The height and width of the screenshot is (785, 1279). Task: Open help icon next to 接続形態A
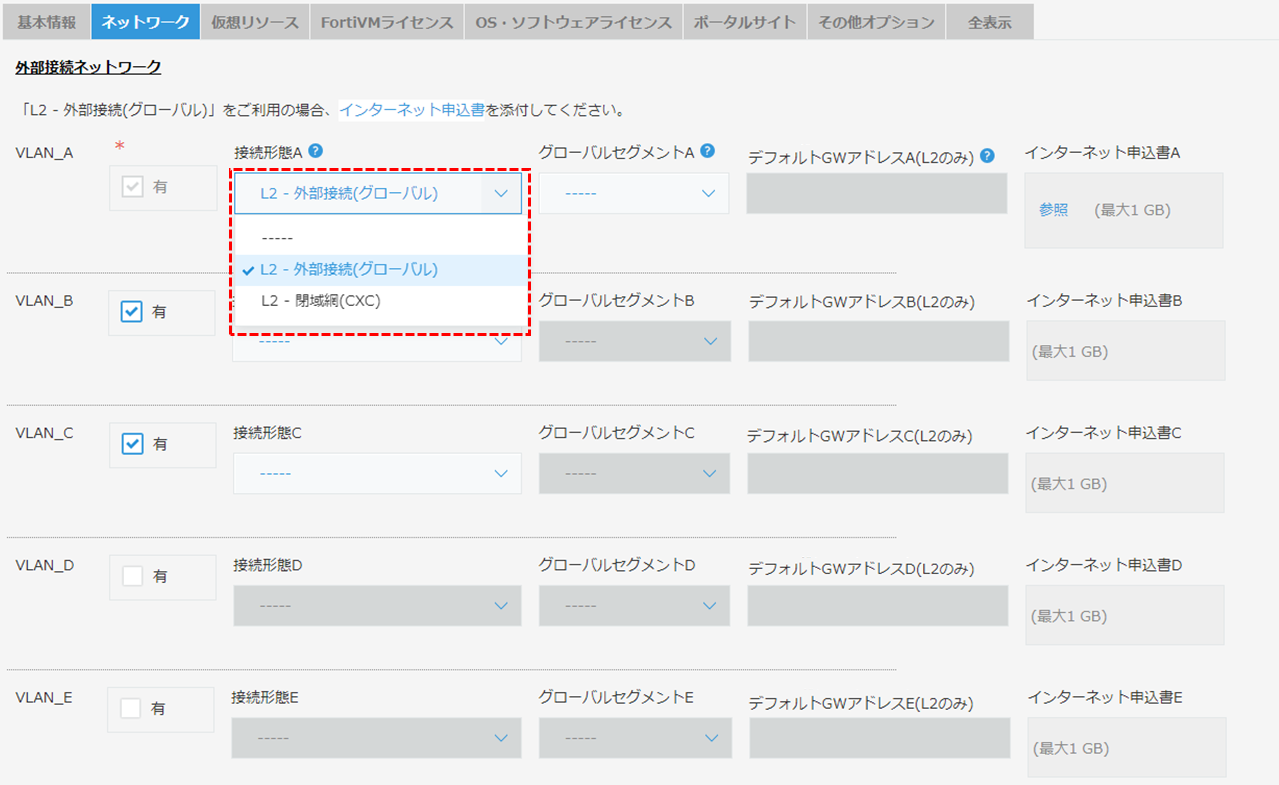pyautogui.click(x=315, y=151)
